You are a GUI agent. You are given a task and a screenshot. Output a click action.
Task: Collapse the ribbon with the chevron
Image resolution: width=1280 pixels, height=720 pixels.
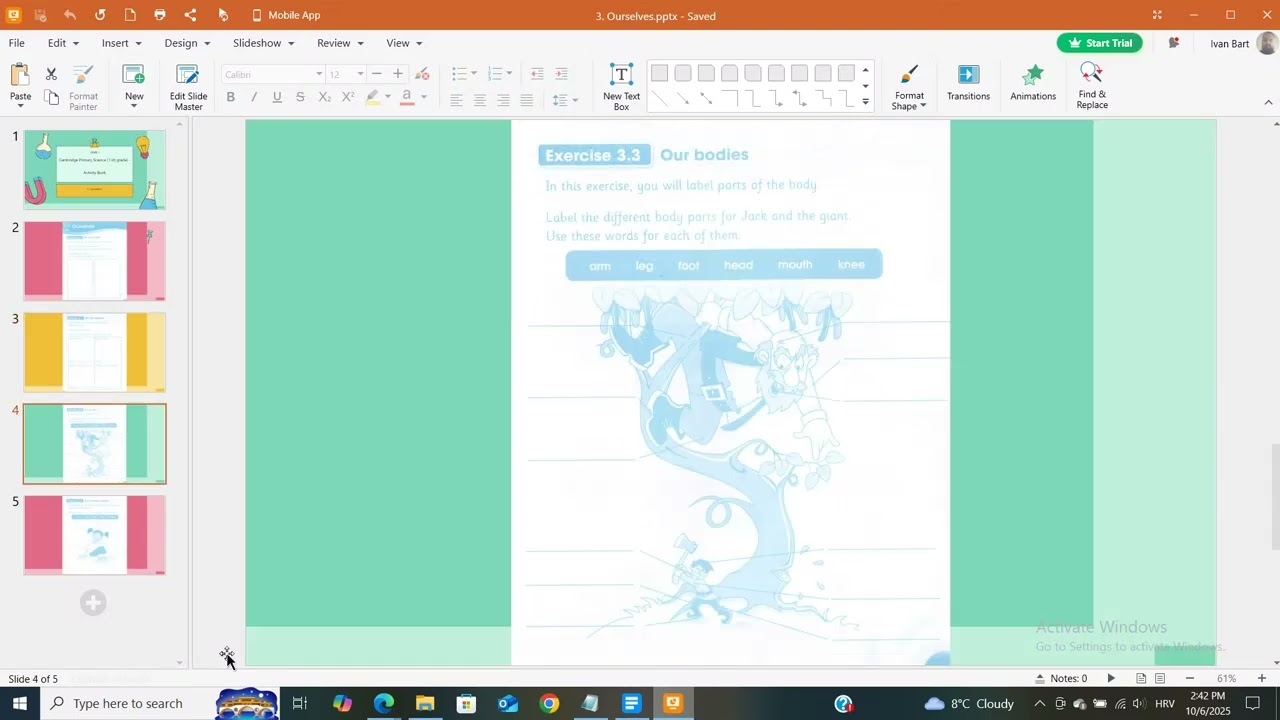[x=1268, y=102]
